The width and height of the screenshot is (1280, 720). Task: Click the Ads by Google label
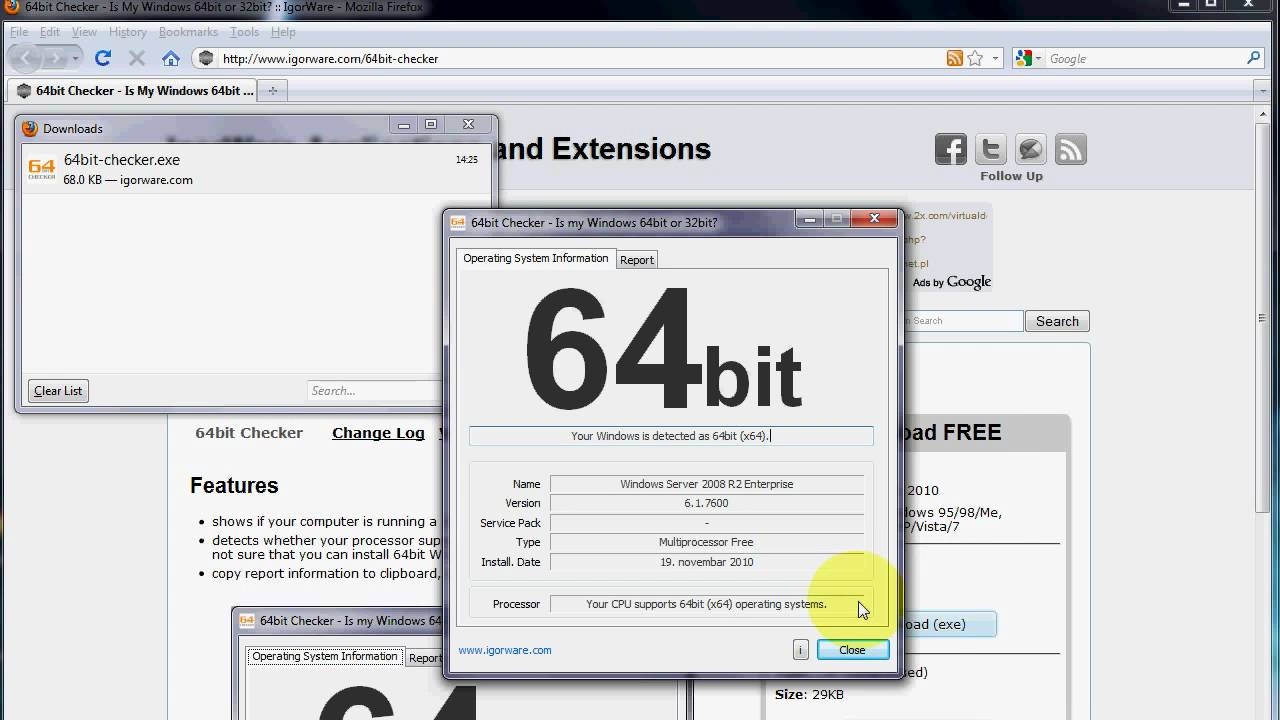952,282
